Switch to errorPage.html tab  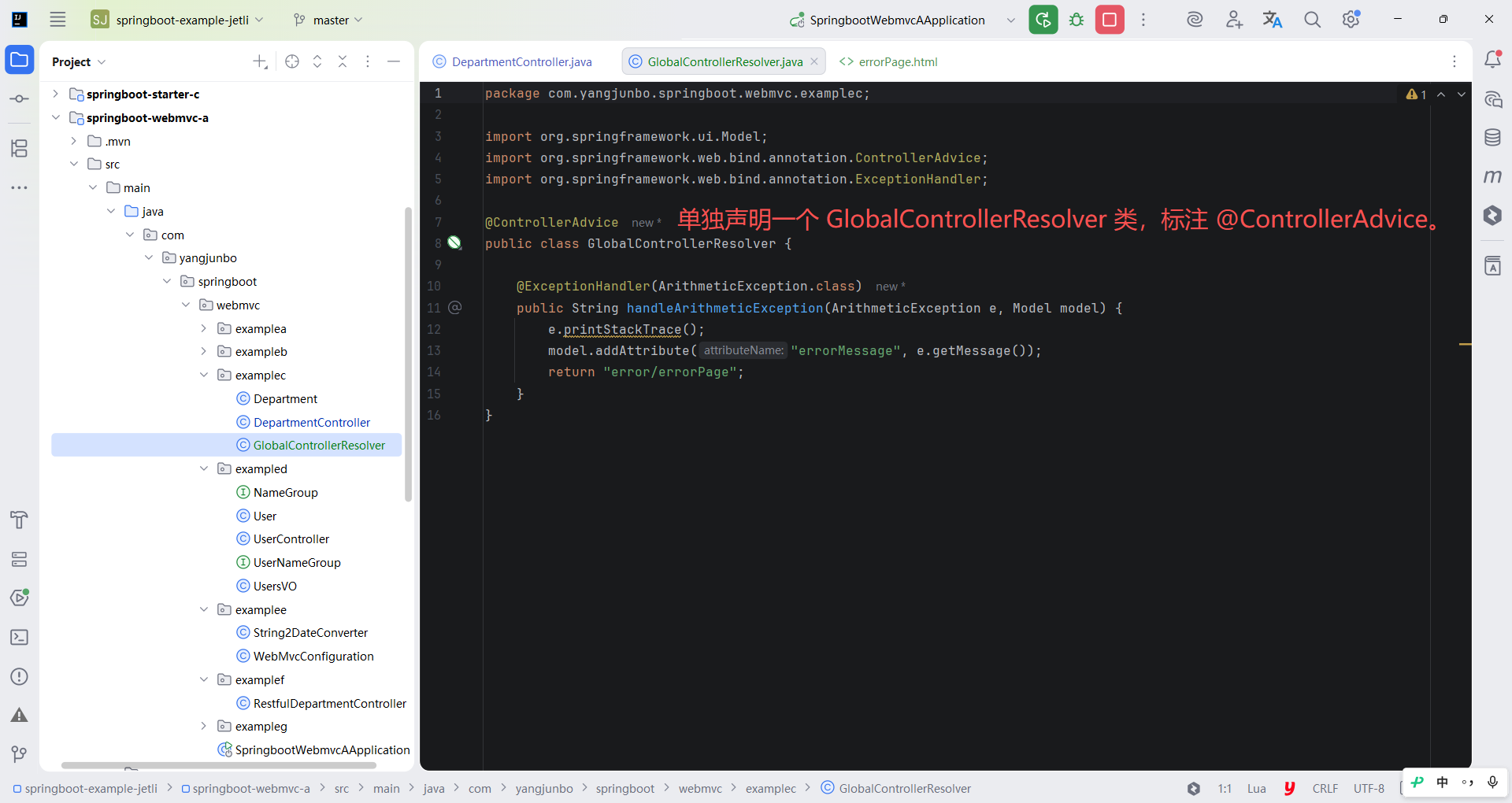click(x=889, y=61)
